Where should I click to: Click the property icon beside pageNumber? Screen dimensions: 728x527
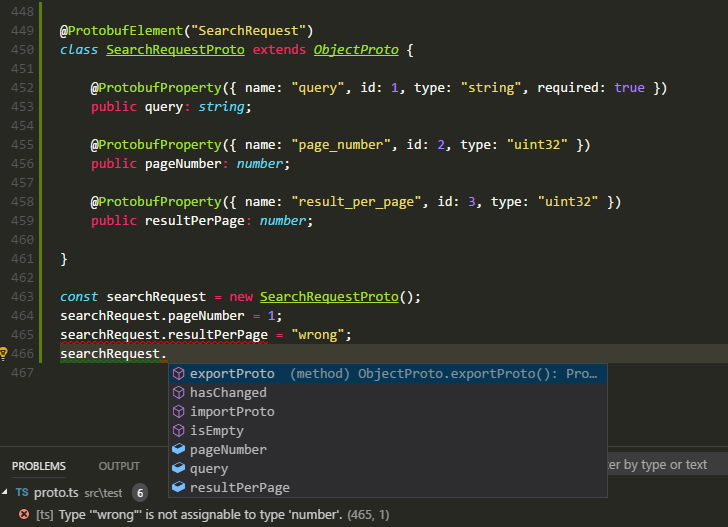[179, 449]
